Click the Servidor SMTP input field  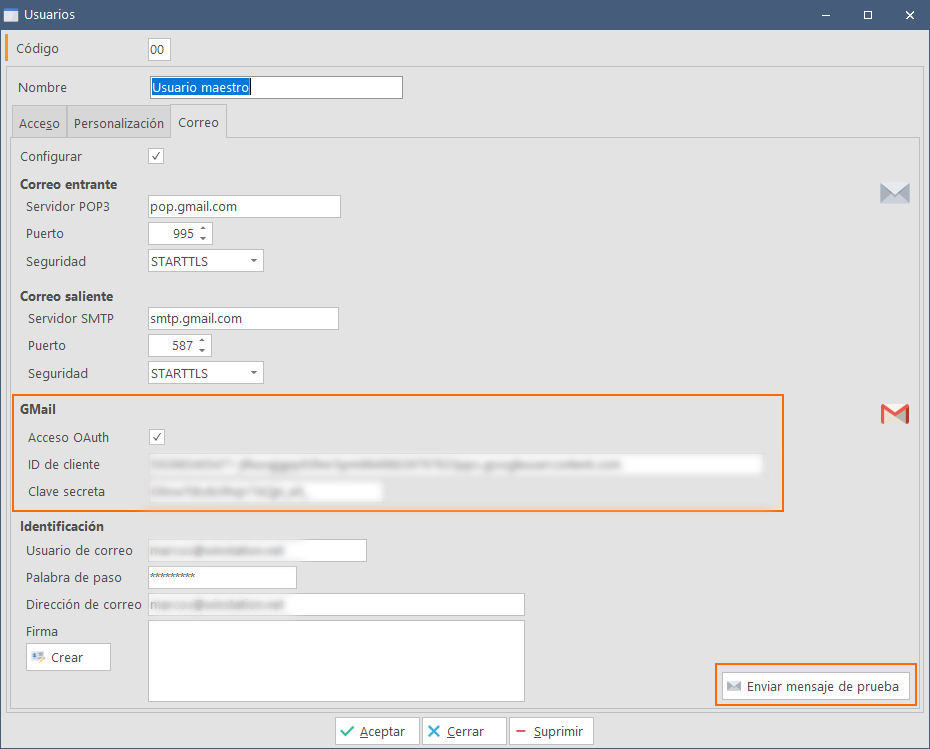(243, 318)
